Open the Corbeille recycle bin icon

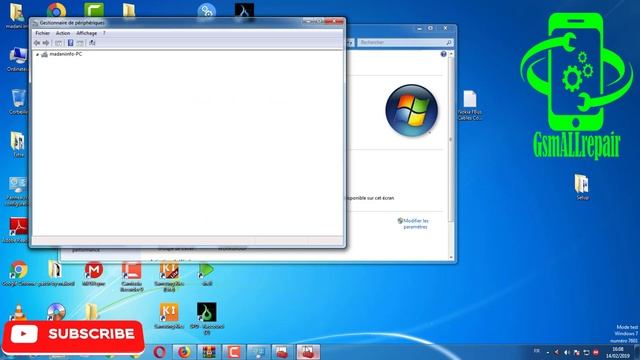pos(18,102)
